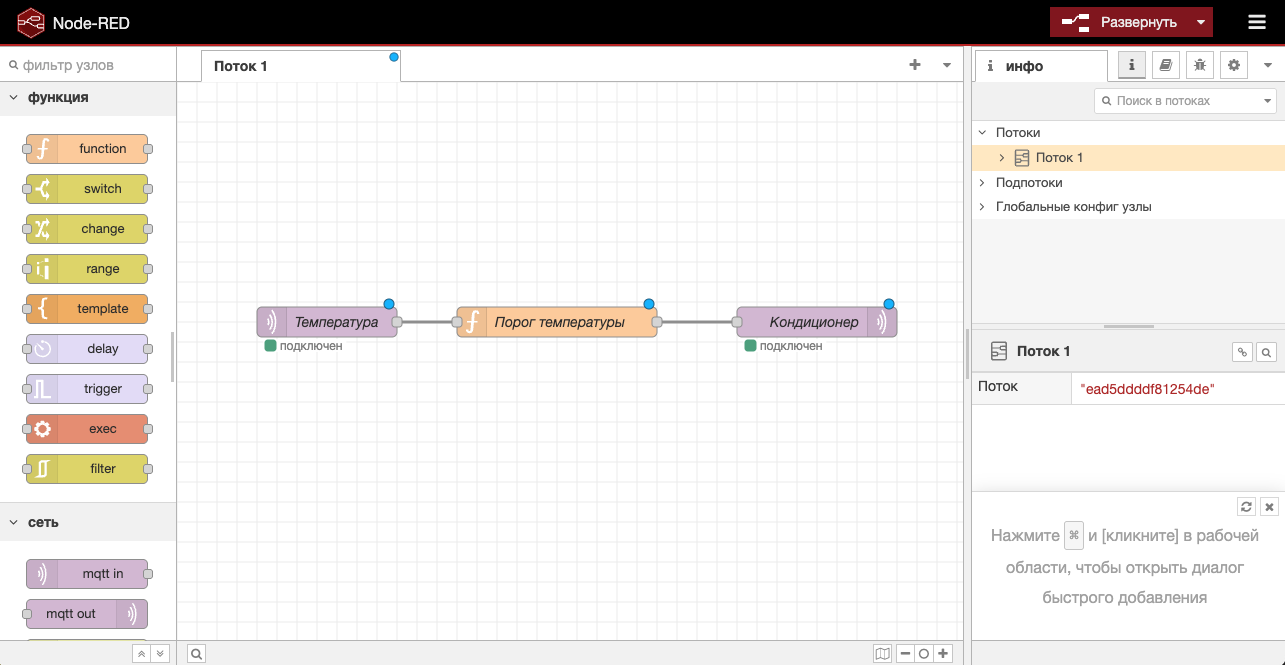The image size is (1285, 665).
Task: Toggle the navigator map view
Action: click(882, 653)
